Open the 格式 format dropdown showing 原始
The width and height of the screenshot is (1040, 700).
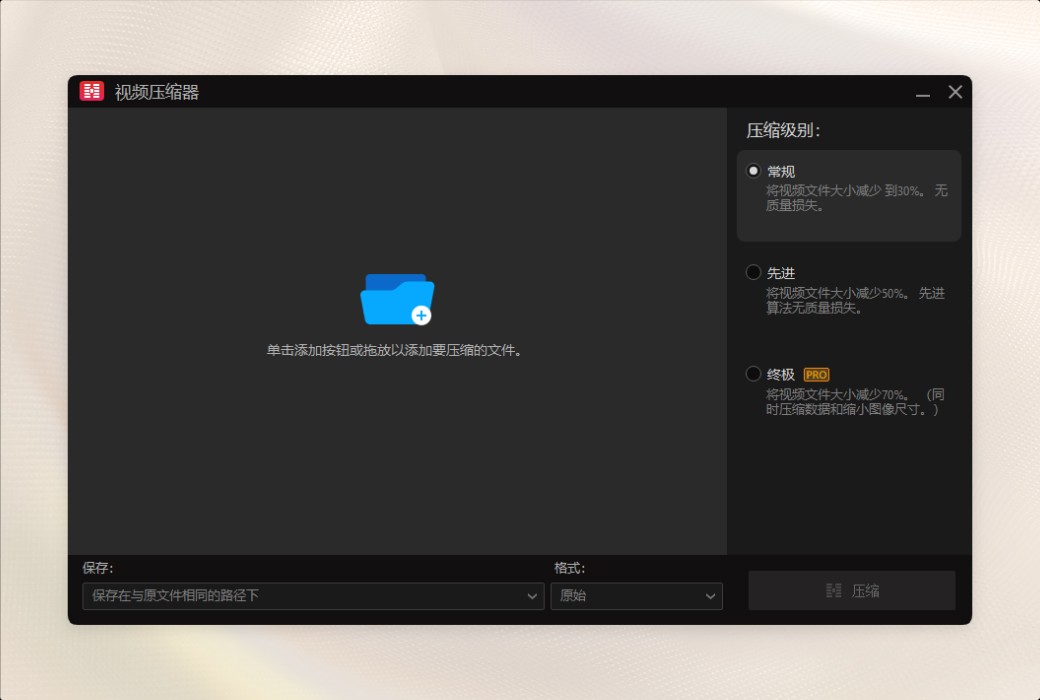tap(636, 596)
